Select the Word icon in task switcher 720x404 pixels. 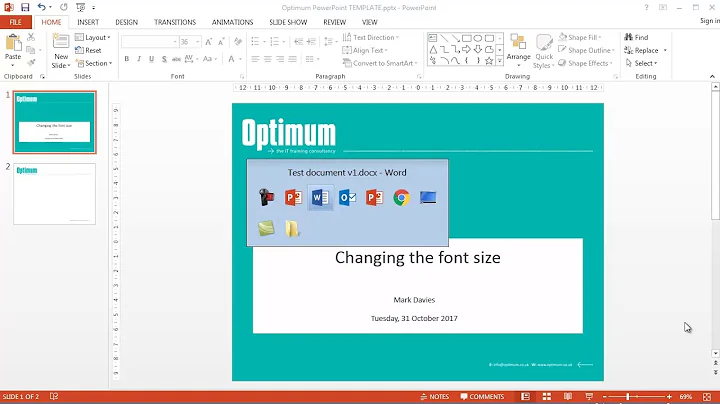pos(321,198)
